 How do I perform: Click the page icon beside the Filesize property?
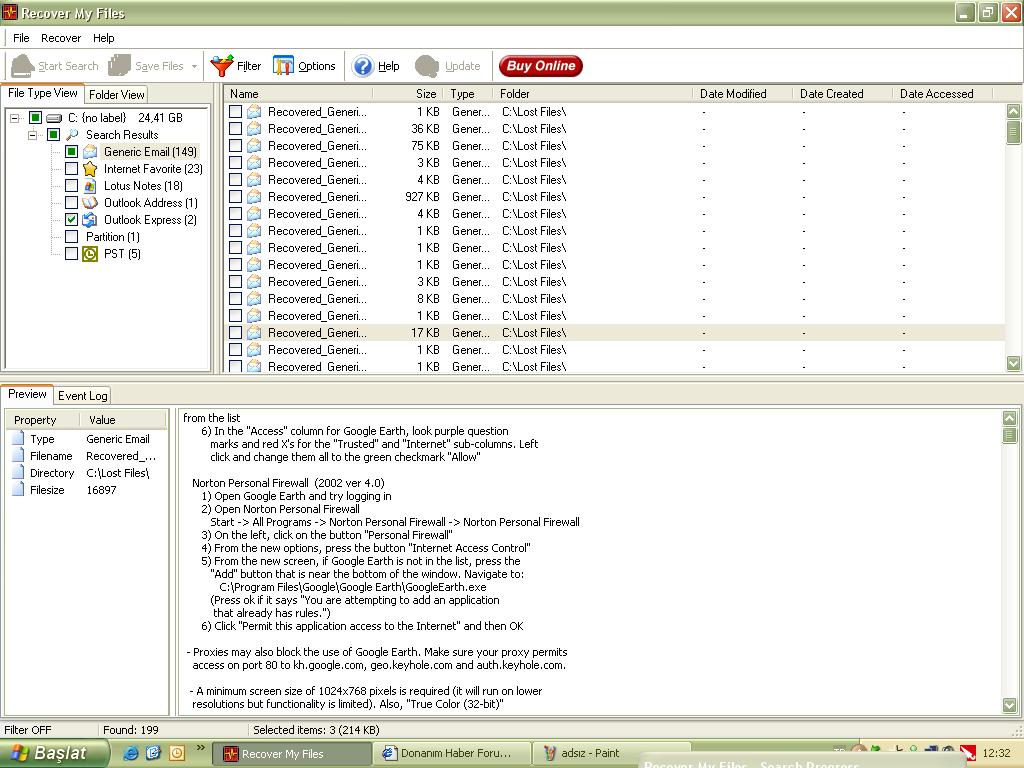(18, 489)
